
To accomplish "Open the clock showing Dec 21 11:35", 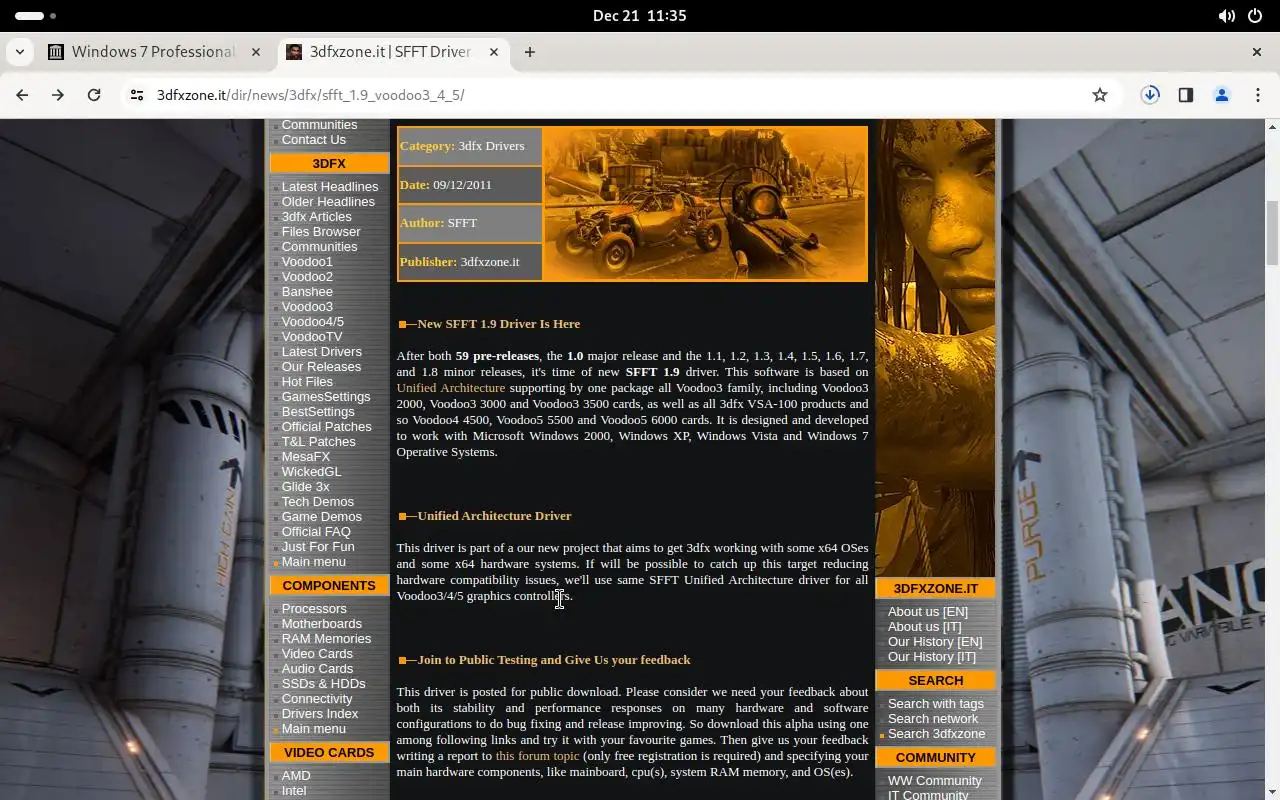I will click(639, 16).
